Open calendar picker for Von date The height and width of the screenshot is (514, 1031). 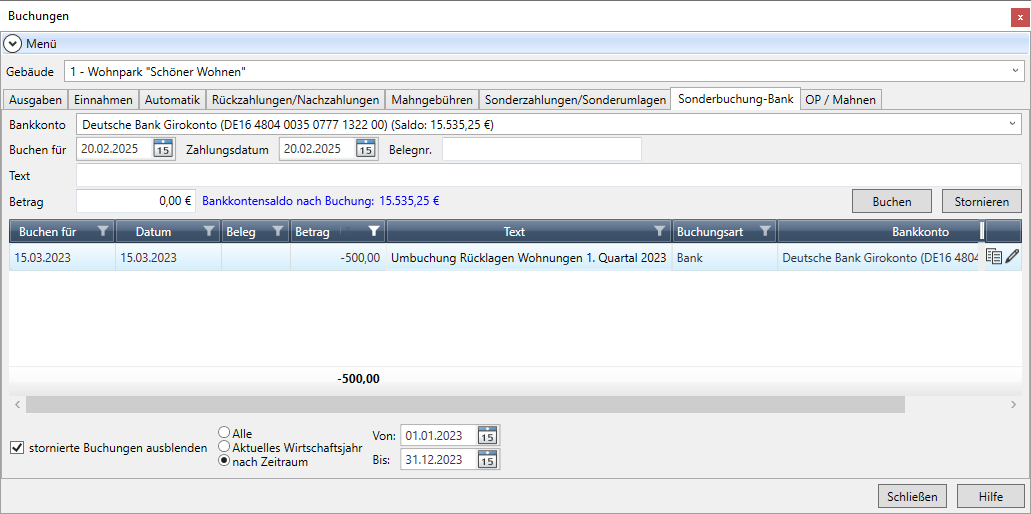click(487, 435)
